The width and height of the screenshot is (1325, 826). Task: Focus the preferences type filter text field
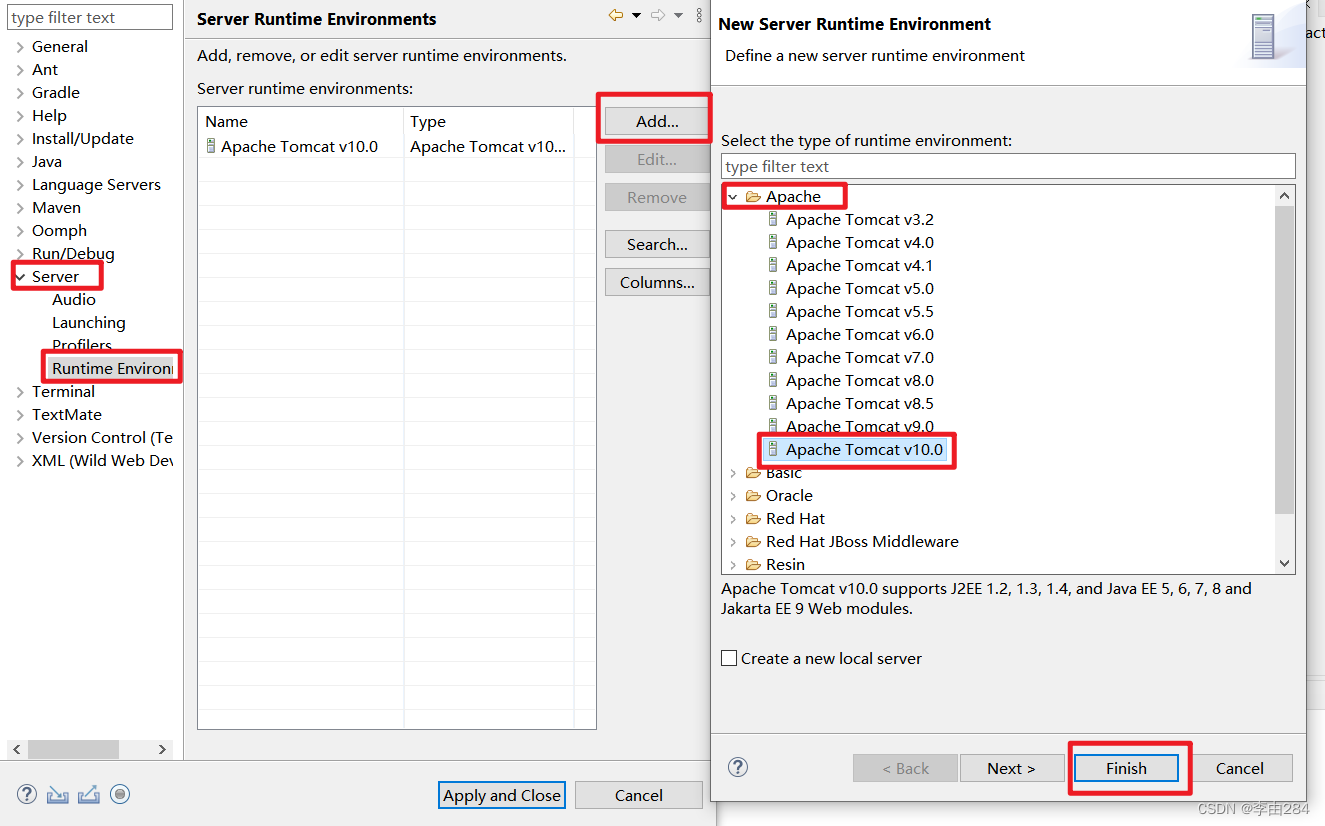pos(90,17)
